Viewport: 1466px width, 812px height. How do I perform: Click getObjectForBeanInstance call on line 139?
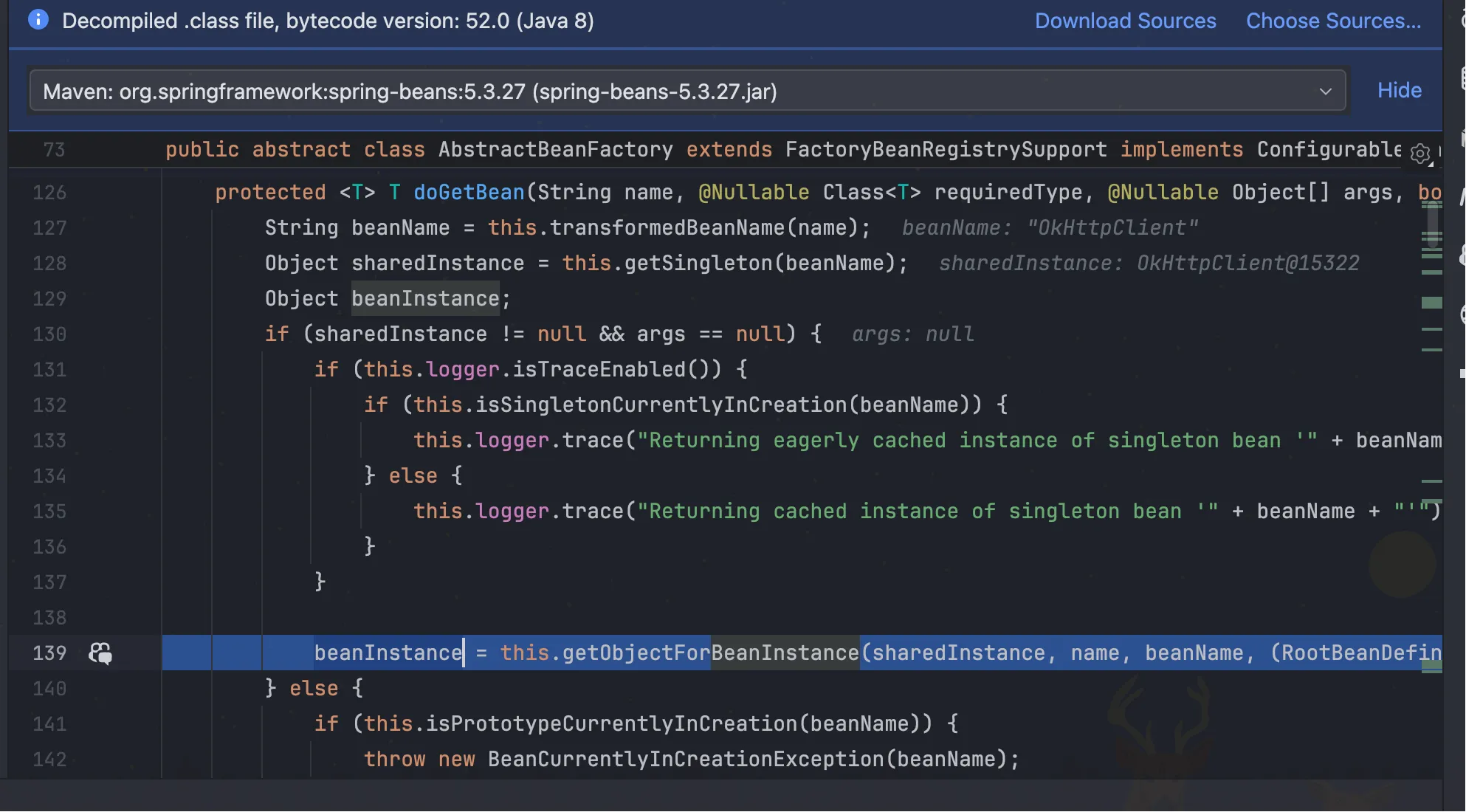[x=710, y=653]
